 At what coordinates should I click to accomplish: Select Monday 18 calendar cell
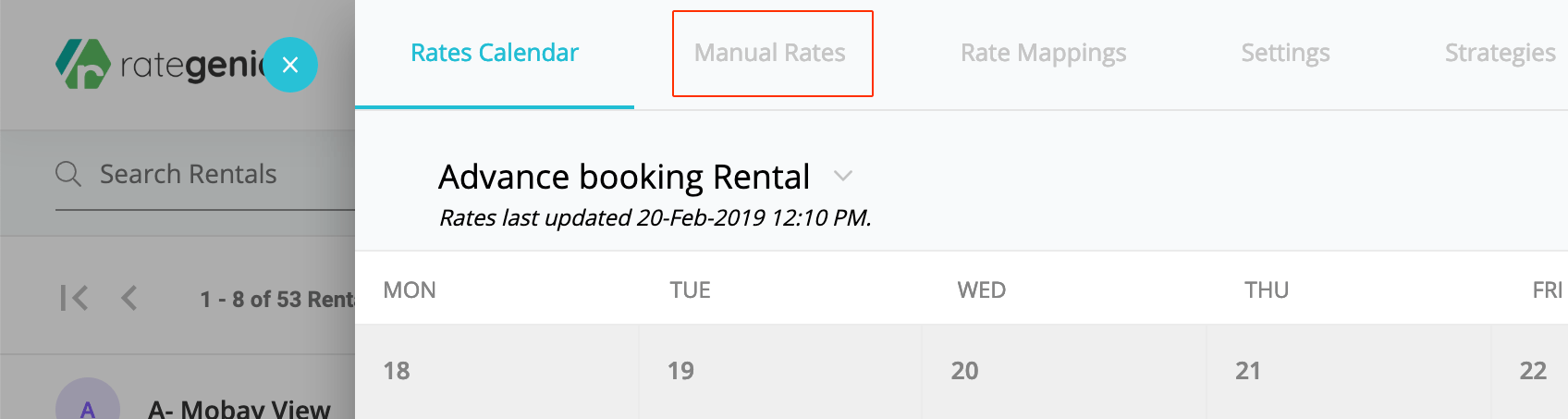pos(496,372)
